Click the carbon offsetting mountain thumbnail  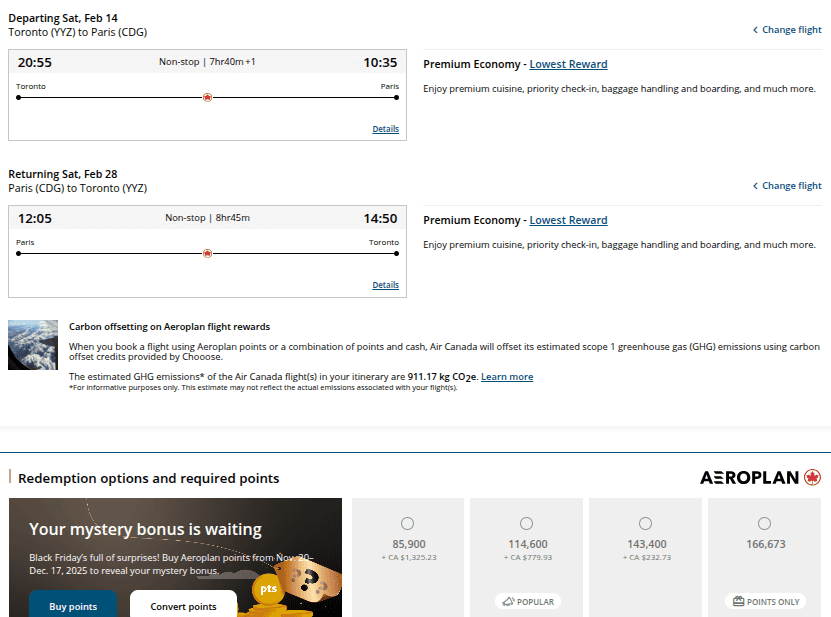pos(33,345)
